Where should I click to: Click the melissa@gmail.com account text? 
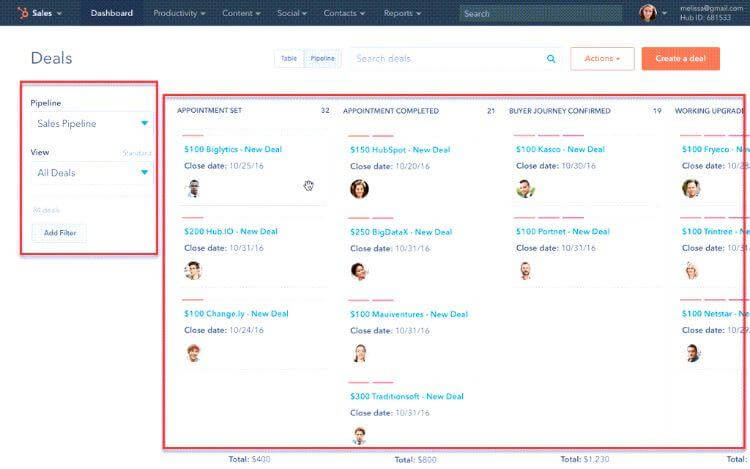click(711, 8)
